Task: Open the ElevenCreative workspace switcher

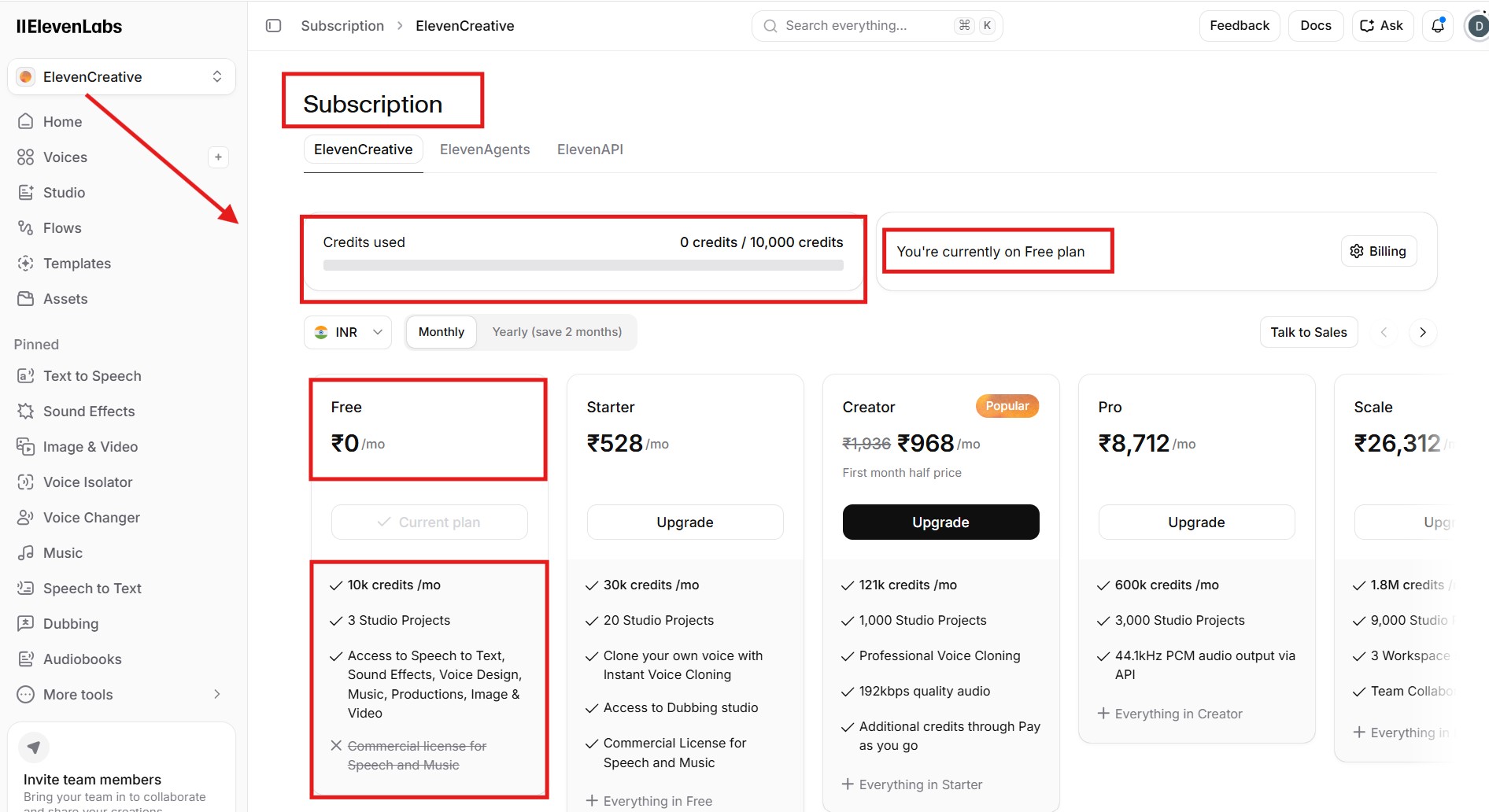Action: [121, 76]
